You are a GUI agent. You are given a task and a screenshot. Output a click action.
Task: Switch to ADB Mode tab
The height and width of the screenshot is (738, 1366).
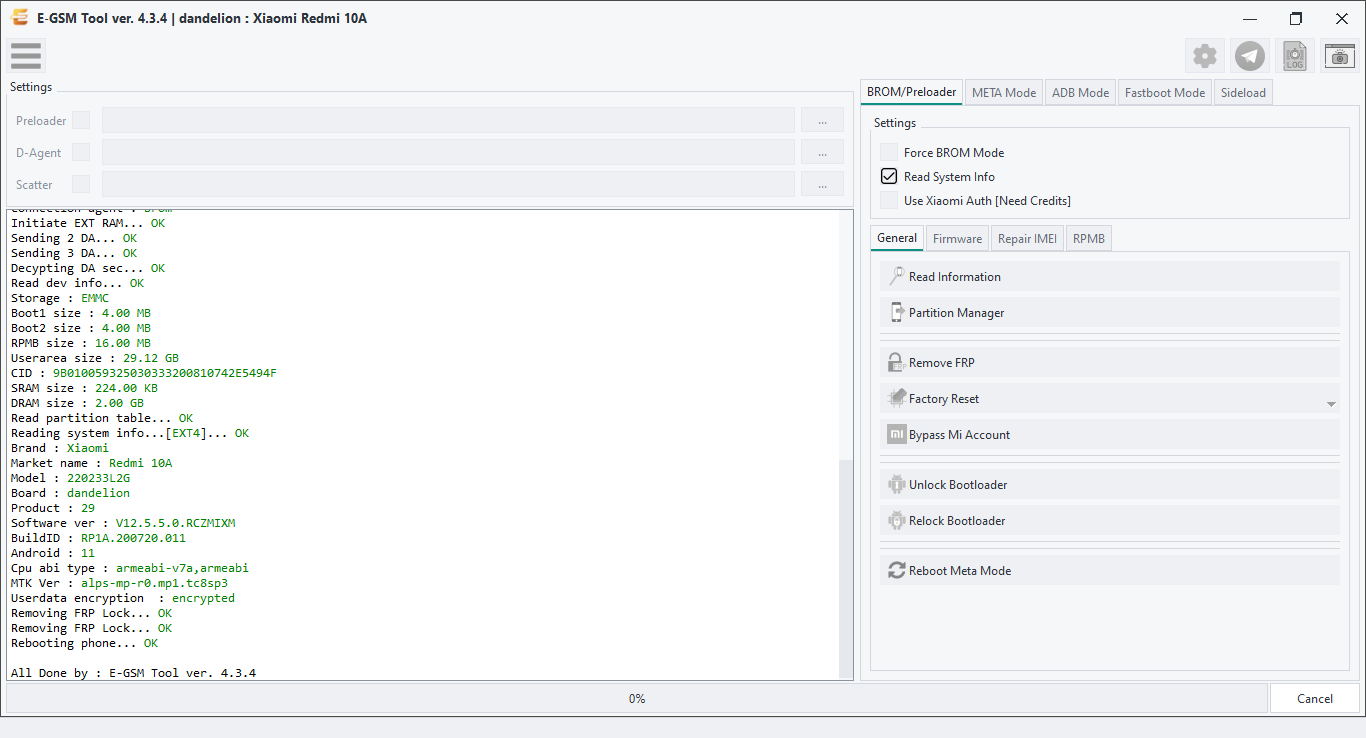[x=1080, y=93]
